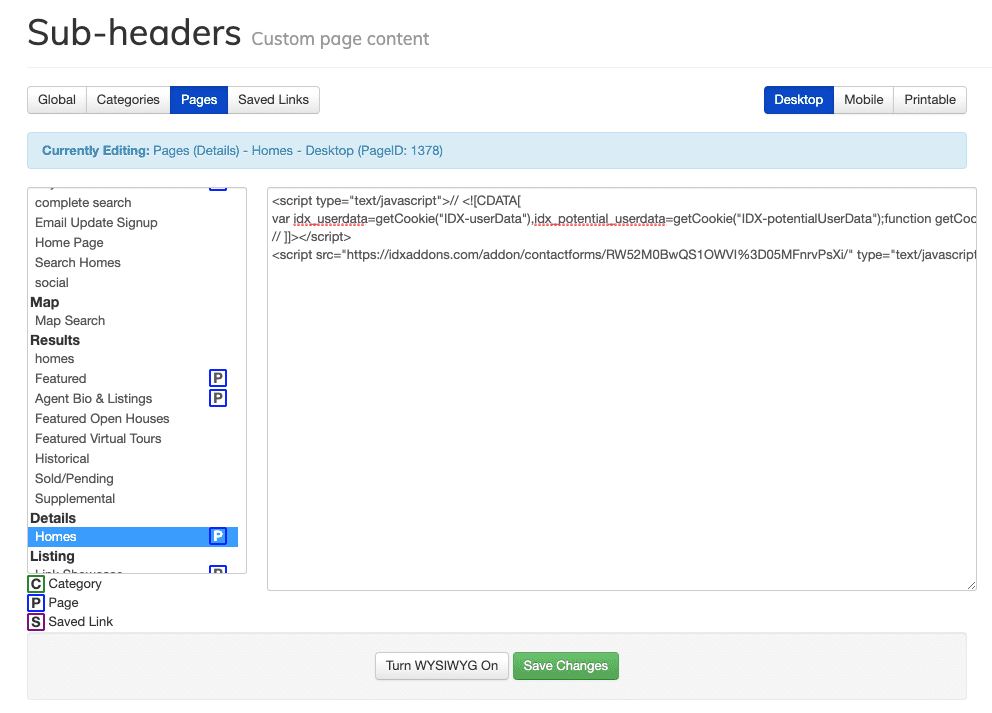
Task: Click the idxaddons script src line
Action: click(624, 255)
